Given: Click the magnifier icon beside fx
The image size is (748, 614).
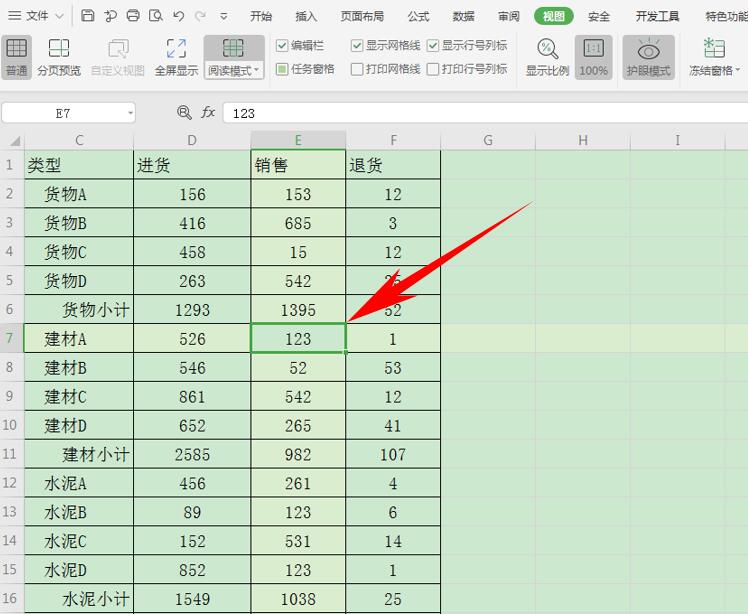Looking at the screenshot, I should (x=184, y=113).
